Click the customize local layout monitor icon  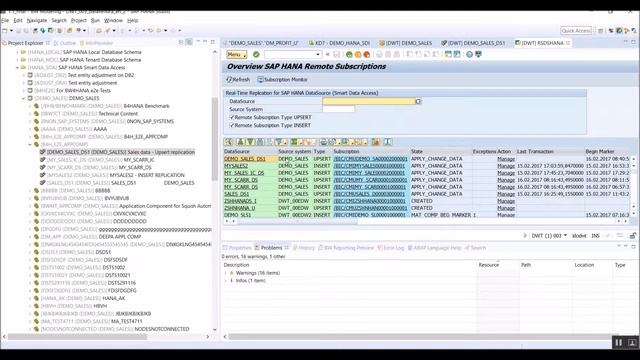478,54
